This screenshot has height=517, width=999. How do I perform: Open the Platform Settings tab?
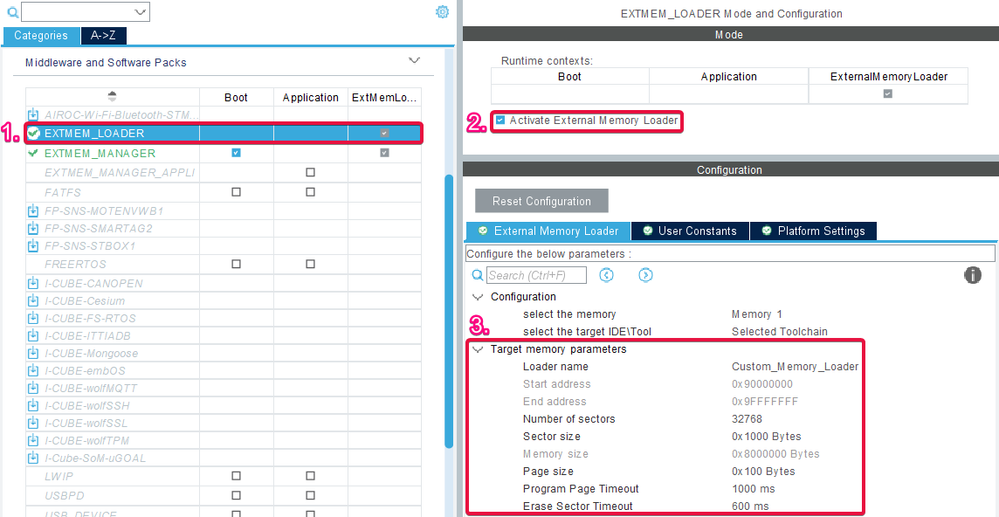[x=814, y=231]
